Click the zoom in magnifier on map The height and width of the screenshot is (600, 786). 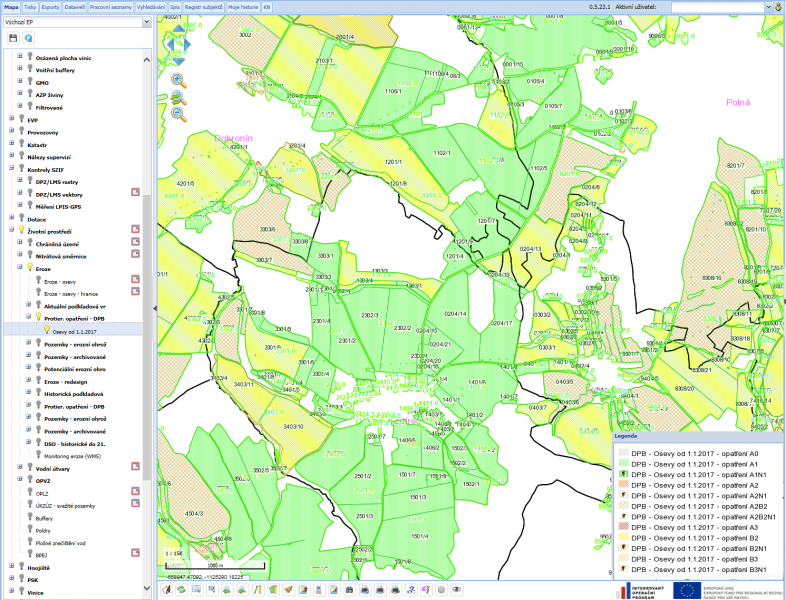pyautogui.click(x=178, y=80)
